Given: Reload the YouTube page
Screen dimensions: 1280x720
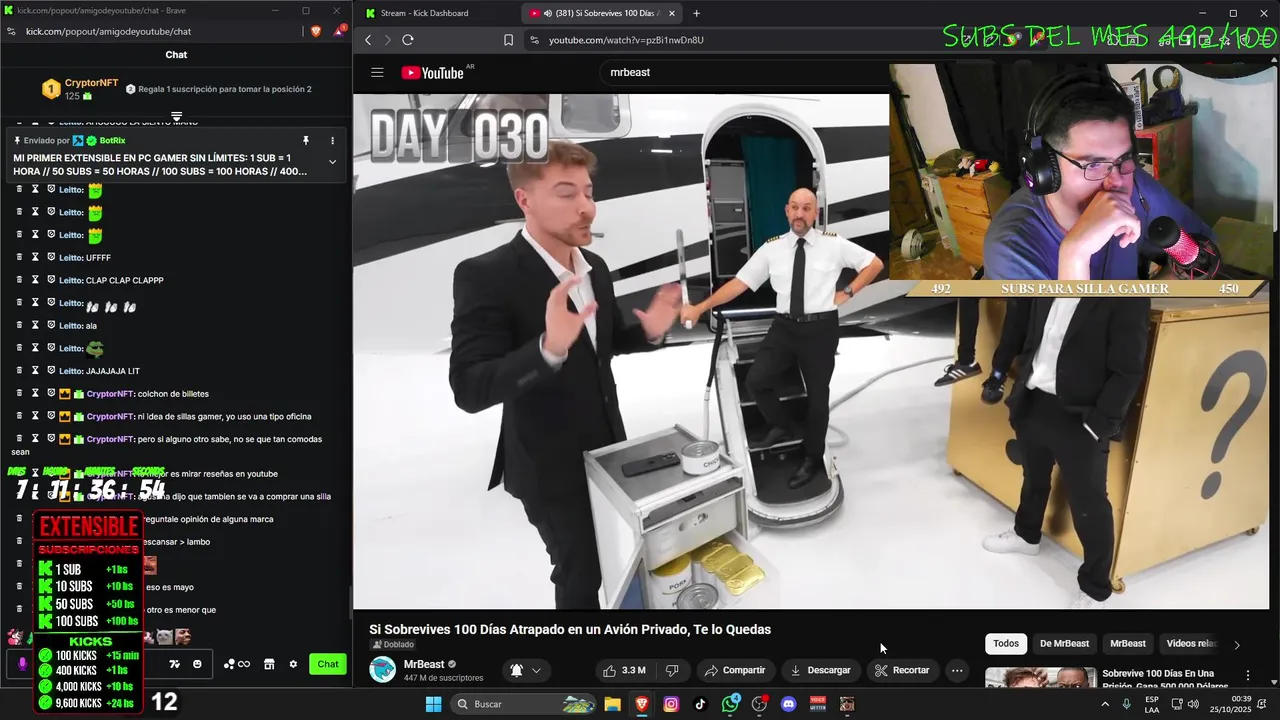Looking at the screenshot, I should click(408, 40).
